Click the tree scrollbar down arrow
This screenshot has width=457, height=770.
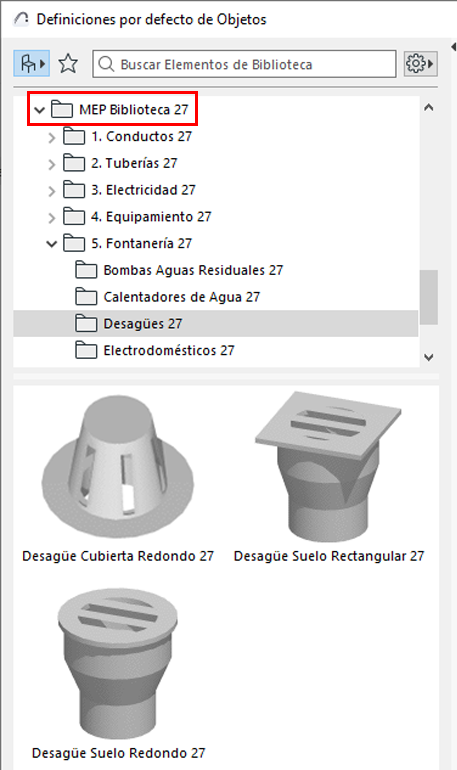tap(429, 357)
